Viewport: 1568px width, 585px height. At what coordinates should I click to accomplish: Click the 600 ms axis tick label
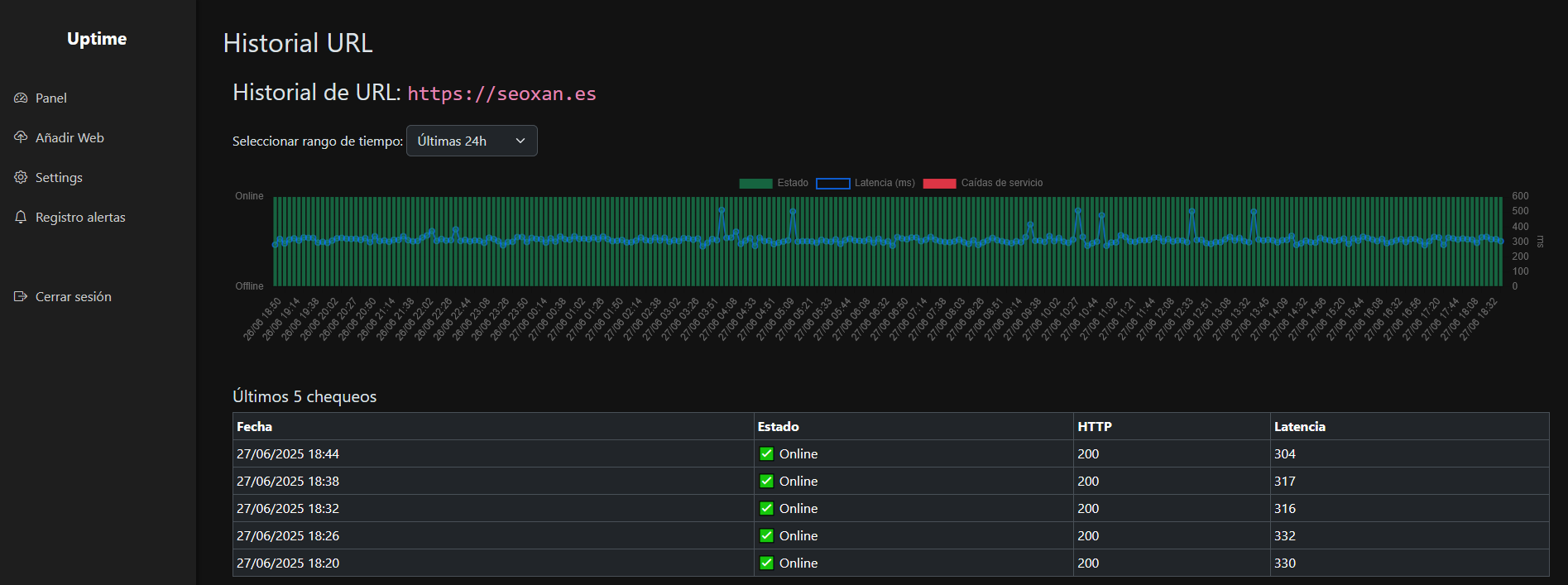pyautogui.click(x=1520, y=196)
